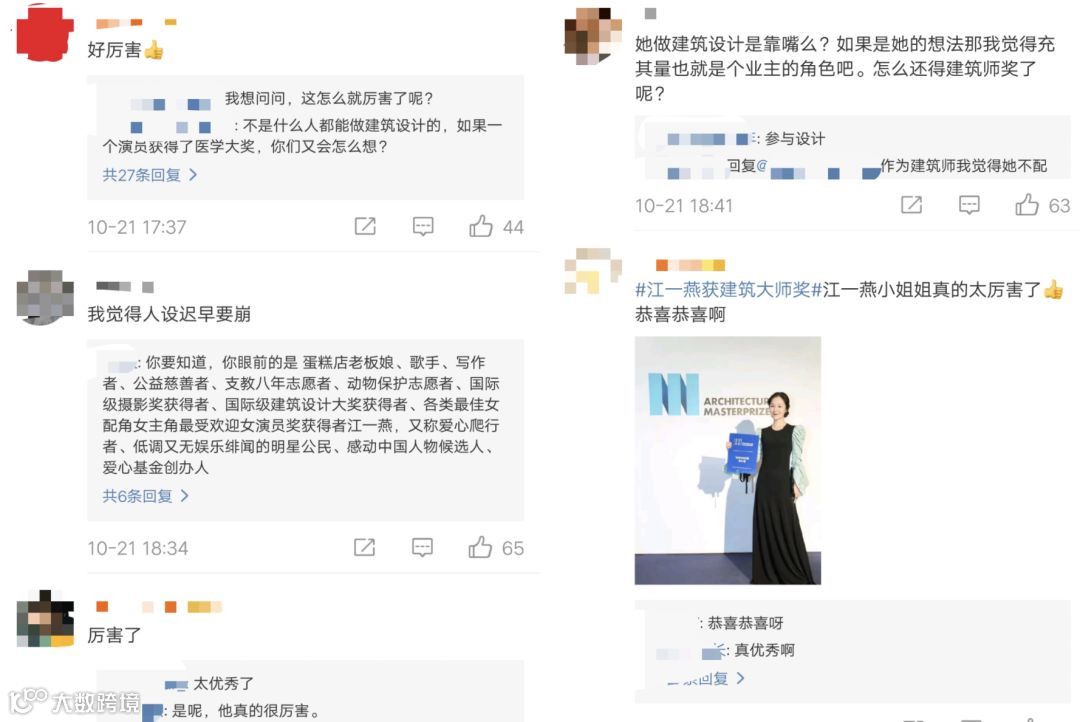Like the comment with 65 likes

[x=480, y=547]
